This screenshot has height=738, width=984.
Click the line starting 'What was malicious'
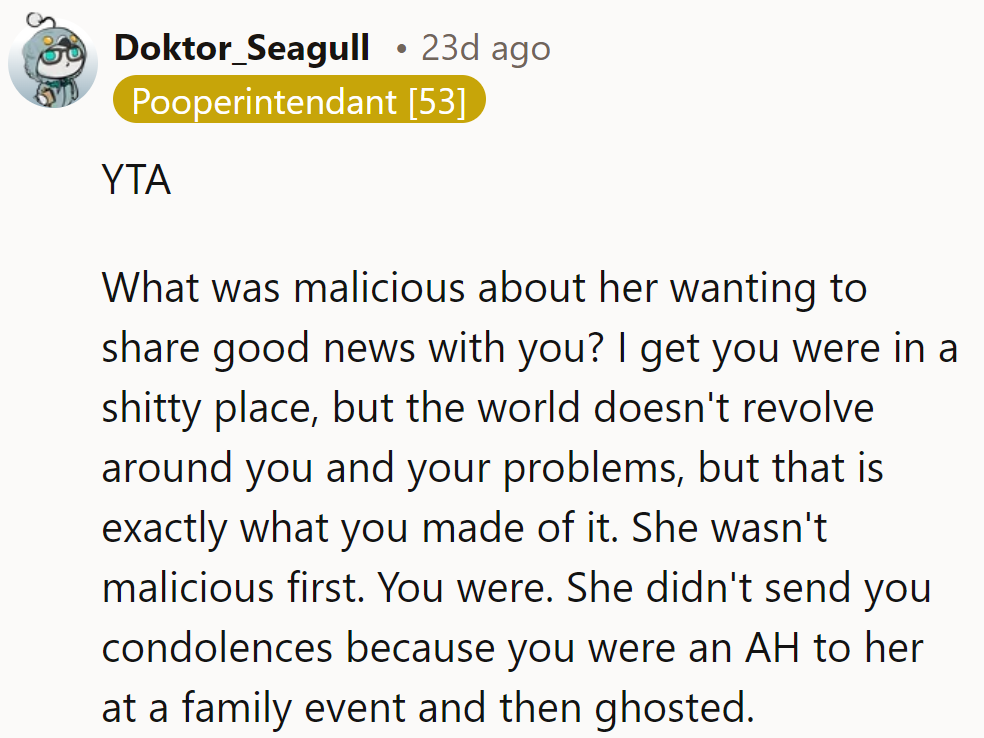click(484, 289)
